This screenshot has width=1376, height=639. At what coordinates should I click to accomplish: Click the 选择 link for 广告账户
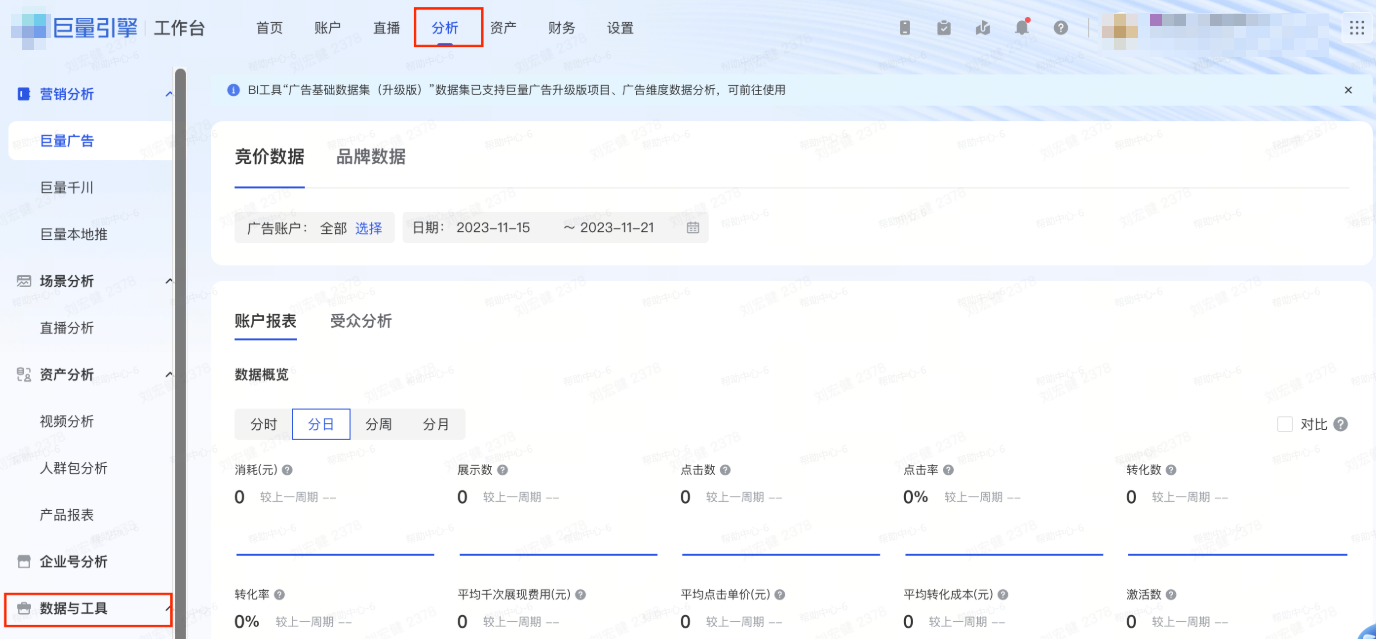point(369,228)
